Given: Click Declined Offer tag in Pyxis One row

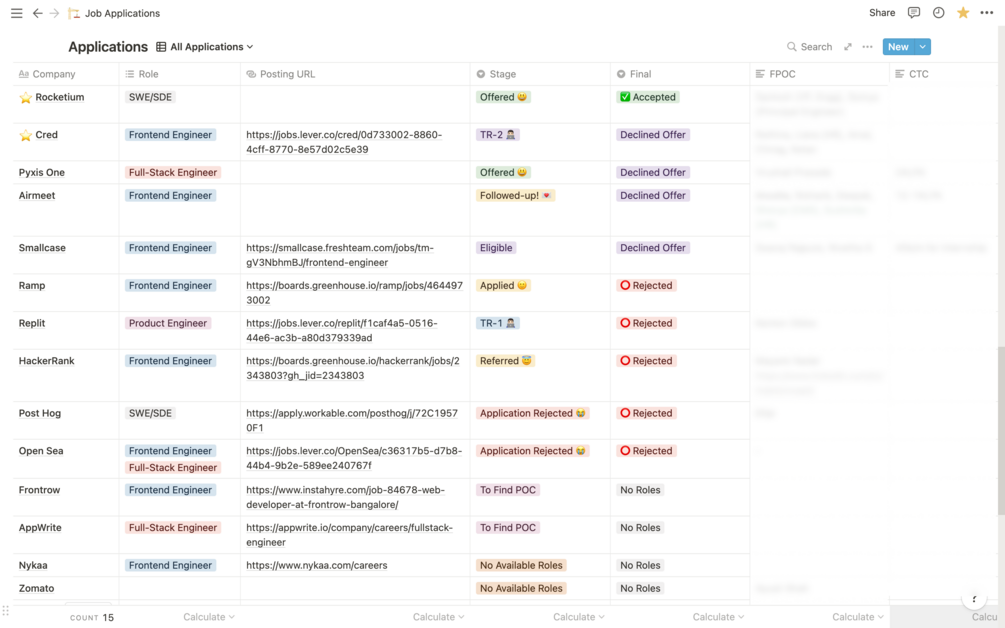Looking at the screenshot, I should click(653, 172).
